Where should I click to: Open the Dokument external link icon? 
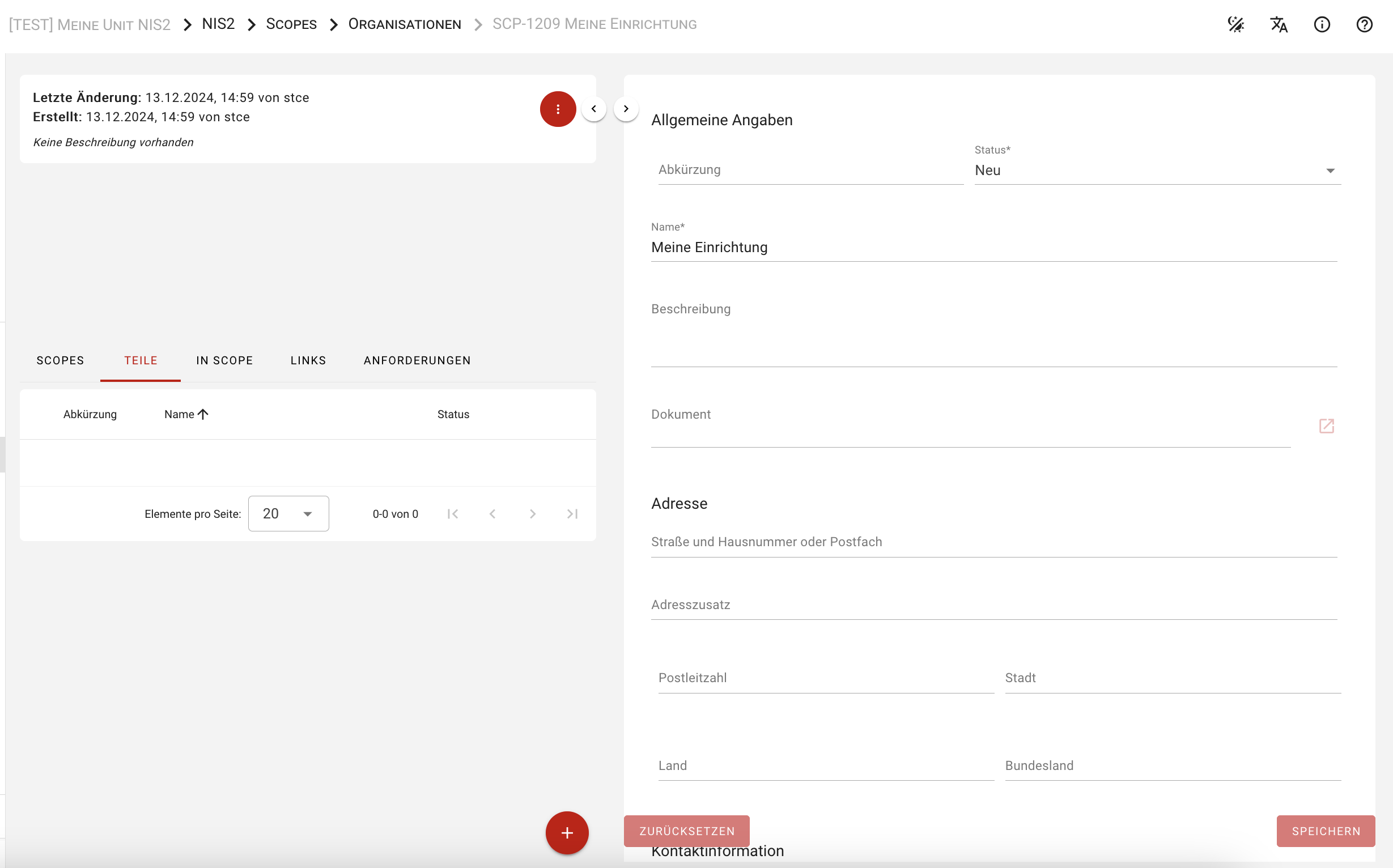(x=1326, y=426)
